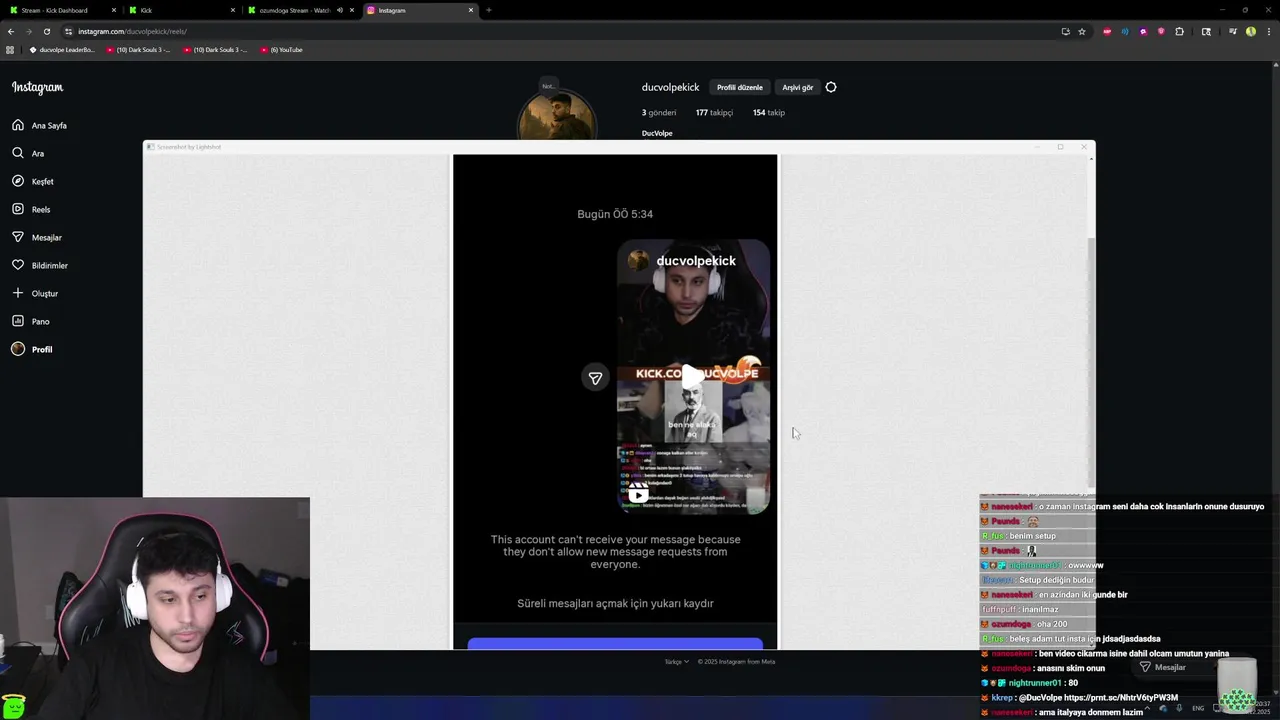Click the ducvolpekick name on the reel

[x=696, y=261]
